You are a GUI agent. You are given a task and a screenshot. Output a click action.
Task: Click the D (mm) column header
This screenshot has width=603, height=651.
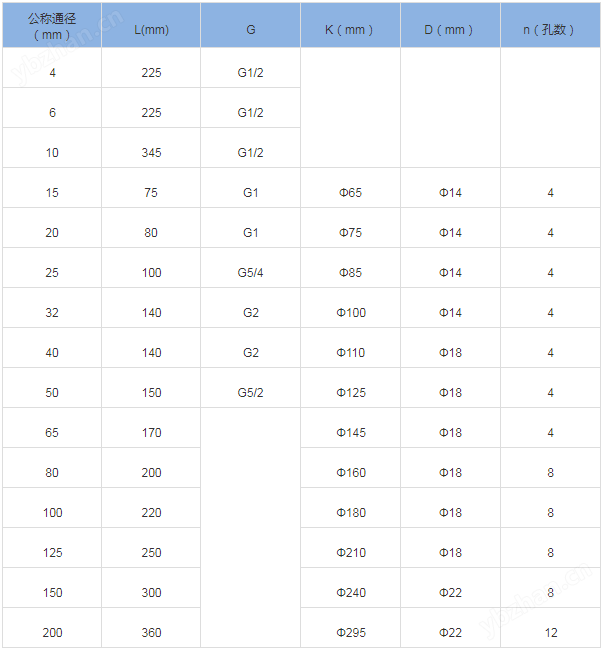tap(450, 30)
